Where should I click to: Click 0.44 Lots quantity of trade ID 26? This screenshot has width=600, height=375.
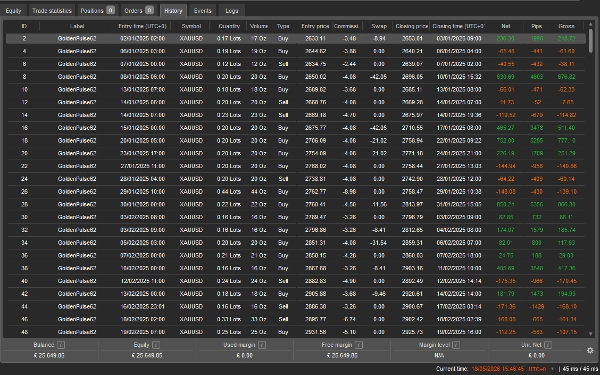229,192
